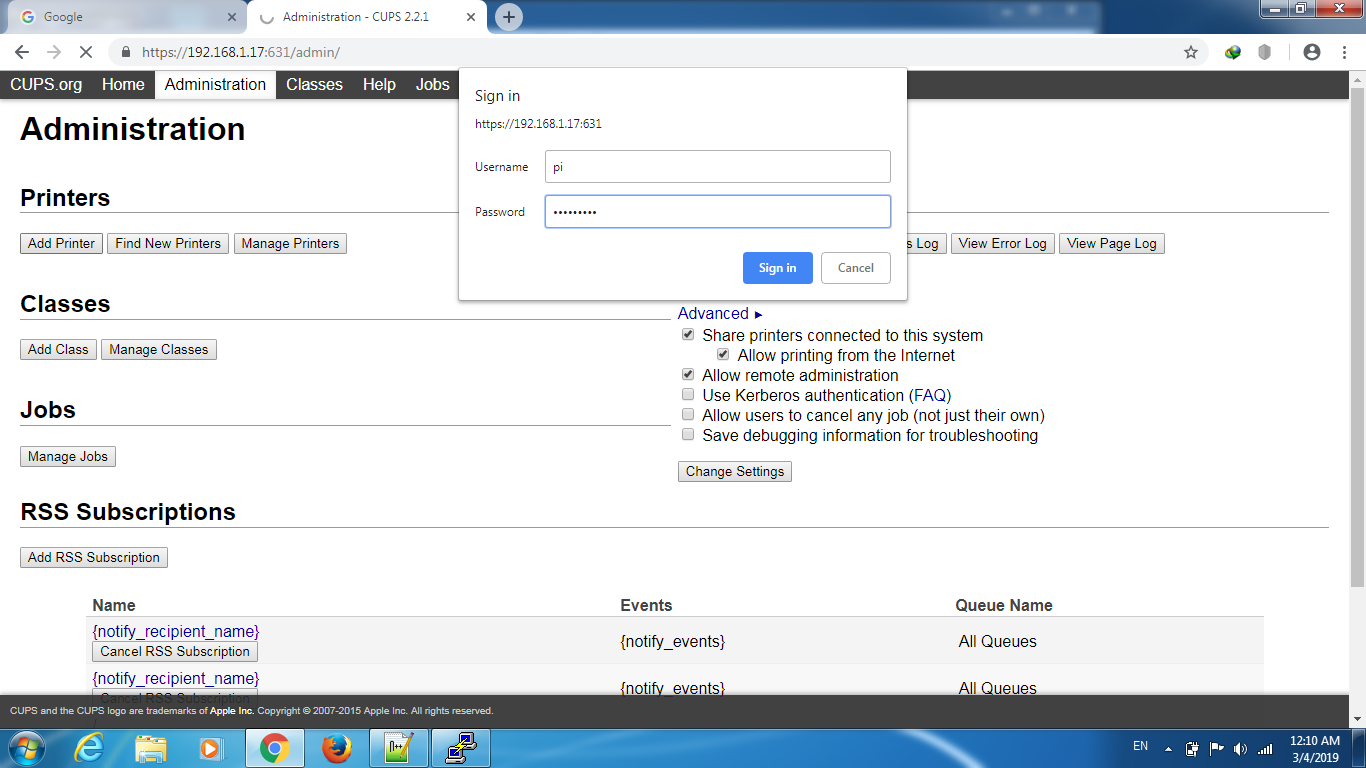This screenshot has width=1366, height=768.
Task: Uncheck Share printers connected to this system
Action: 688,335
